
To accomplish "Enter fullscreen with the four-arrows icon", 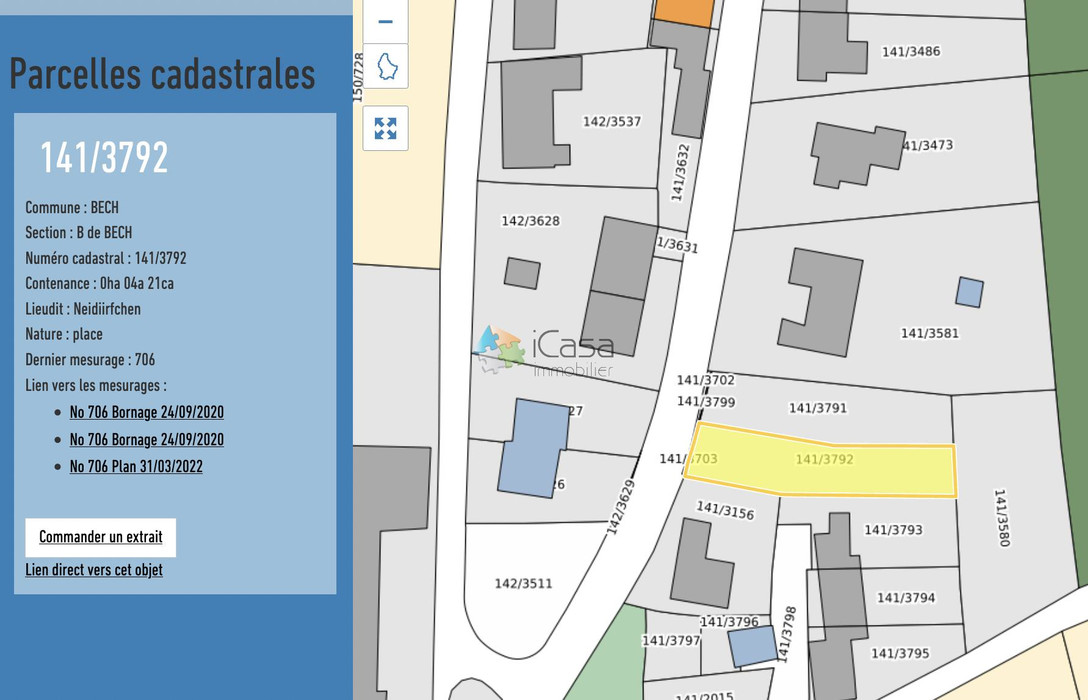I will coord(384,128).
